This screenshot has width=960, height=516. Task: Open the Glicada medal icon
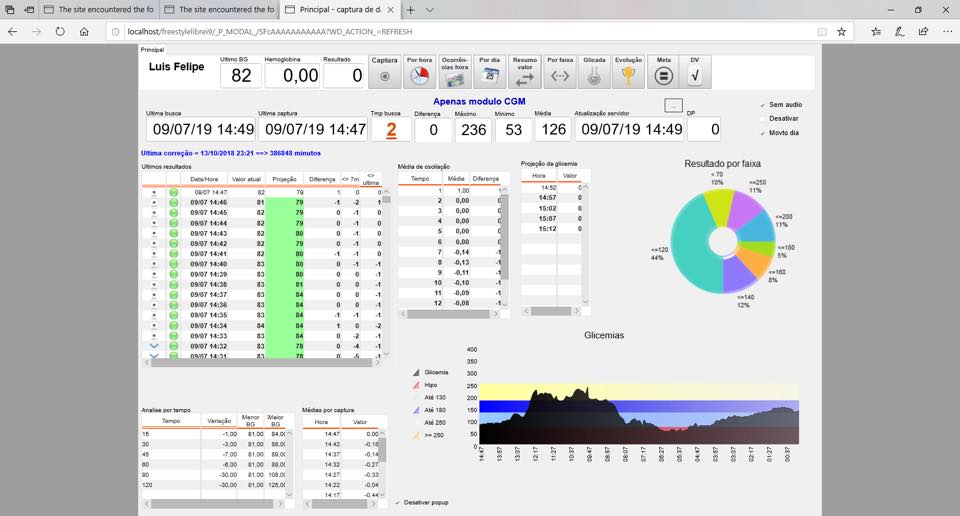click(594, 76)
